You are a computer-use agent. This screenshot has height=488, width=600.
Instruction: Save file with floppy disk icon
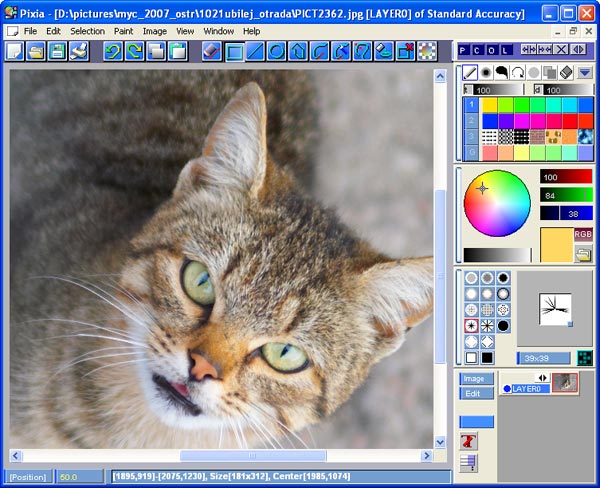pos(57,52)
